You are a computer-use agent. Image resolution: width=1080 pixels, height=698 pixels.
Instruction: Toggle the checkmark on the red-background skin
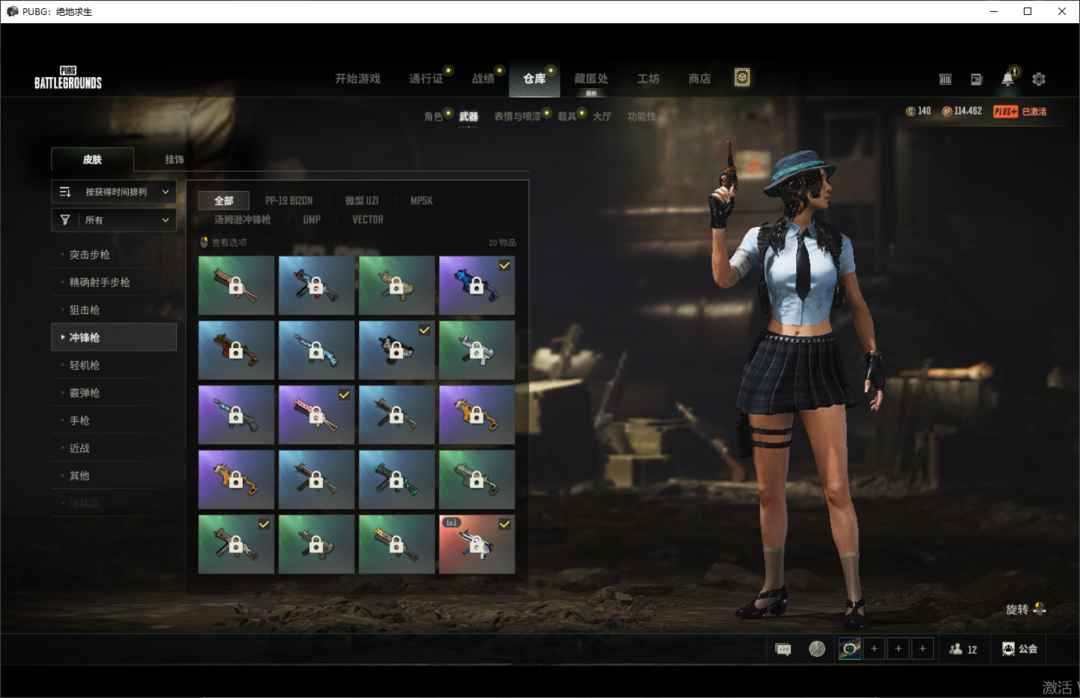(505, 524)
